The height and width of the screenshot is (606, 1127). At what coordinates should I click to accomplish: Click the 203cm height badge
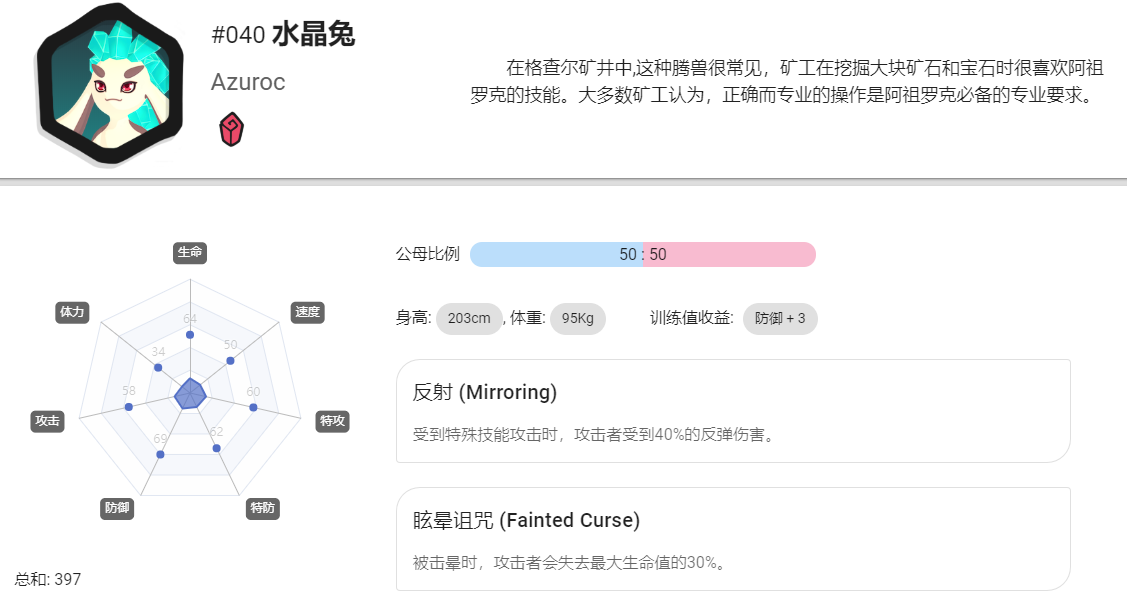(x=469, y=318)
